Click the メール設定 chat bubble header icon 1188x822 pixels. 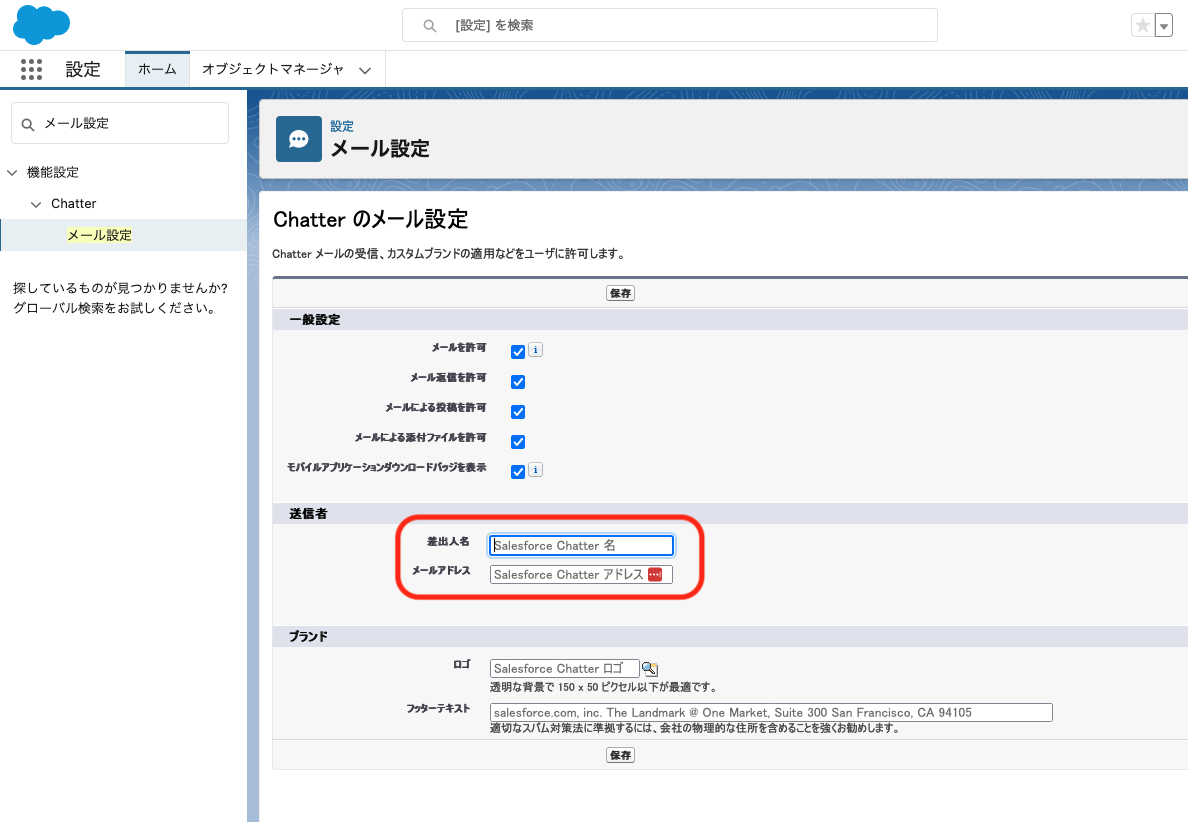pyautogui.click(x=298, y=139)
